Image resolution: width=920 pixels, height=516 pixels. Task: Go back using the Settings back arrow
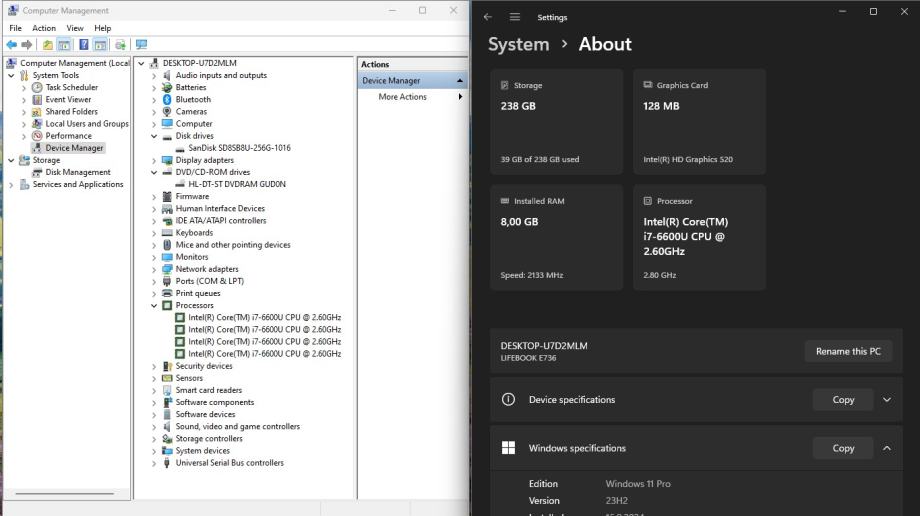tap(487, 17)
